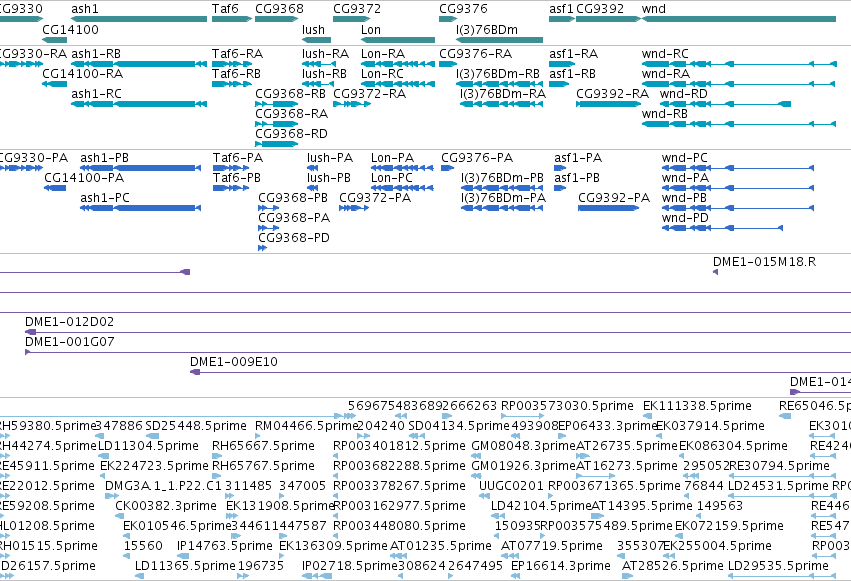
Task: Select the DME1-009E10 clone label
Action: (234, 363)
